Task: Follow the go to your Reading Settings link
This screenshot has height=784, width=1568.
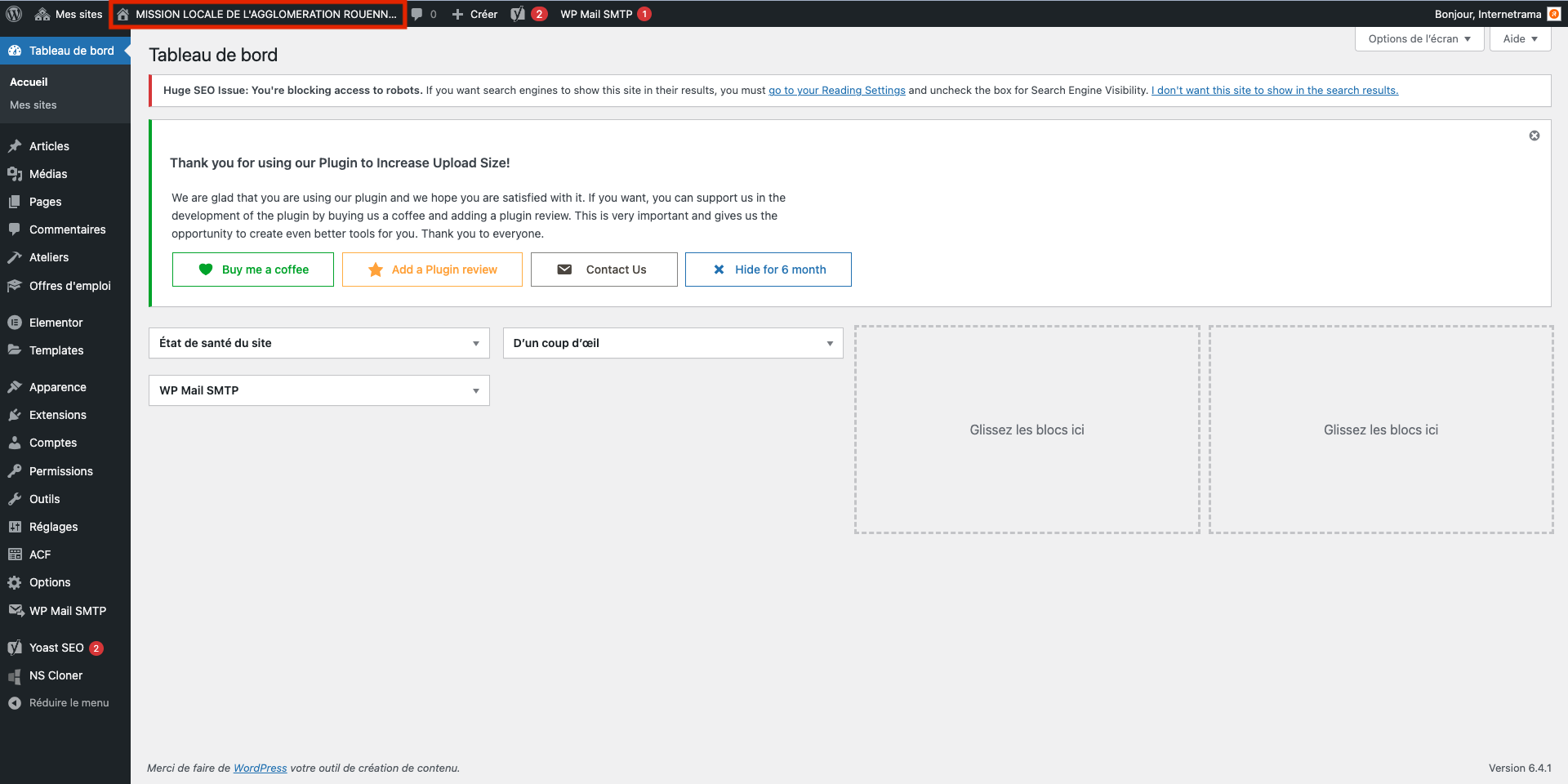Action: pos(836,91)
